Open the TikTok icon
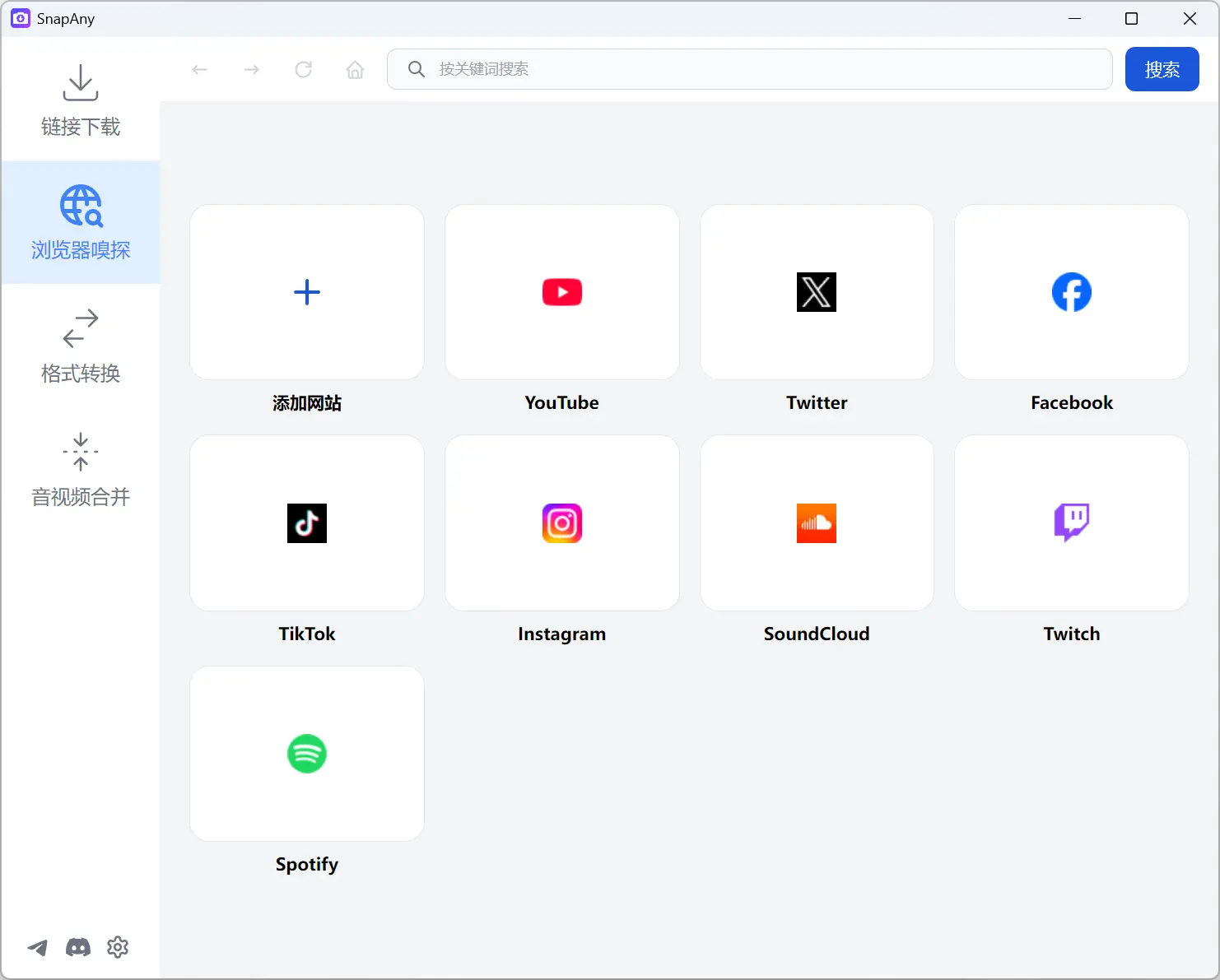This screenshot has width=1220, height=980. point(307,523)
